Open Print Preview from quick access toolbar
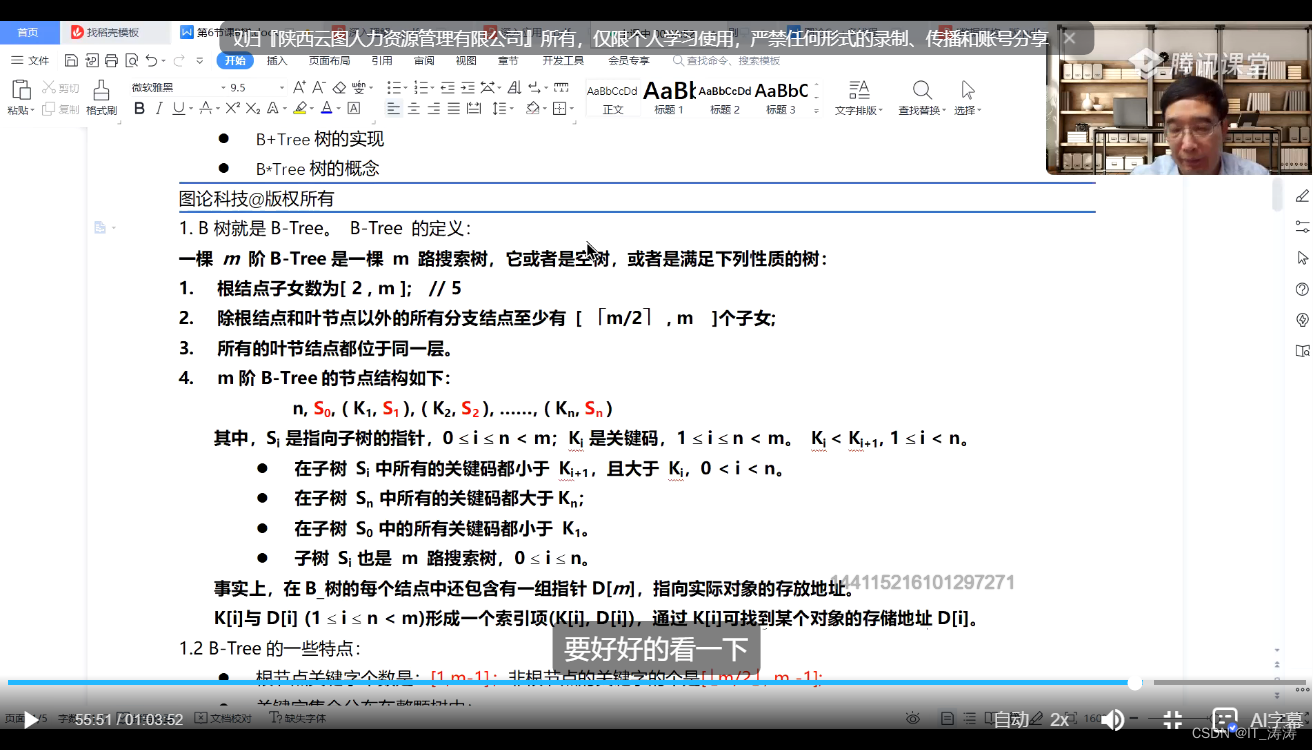Image resolution: width=1313 pixels, height=750 pixels. tap(131, 60)
